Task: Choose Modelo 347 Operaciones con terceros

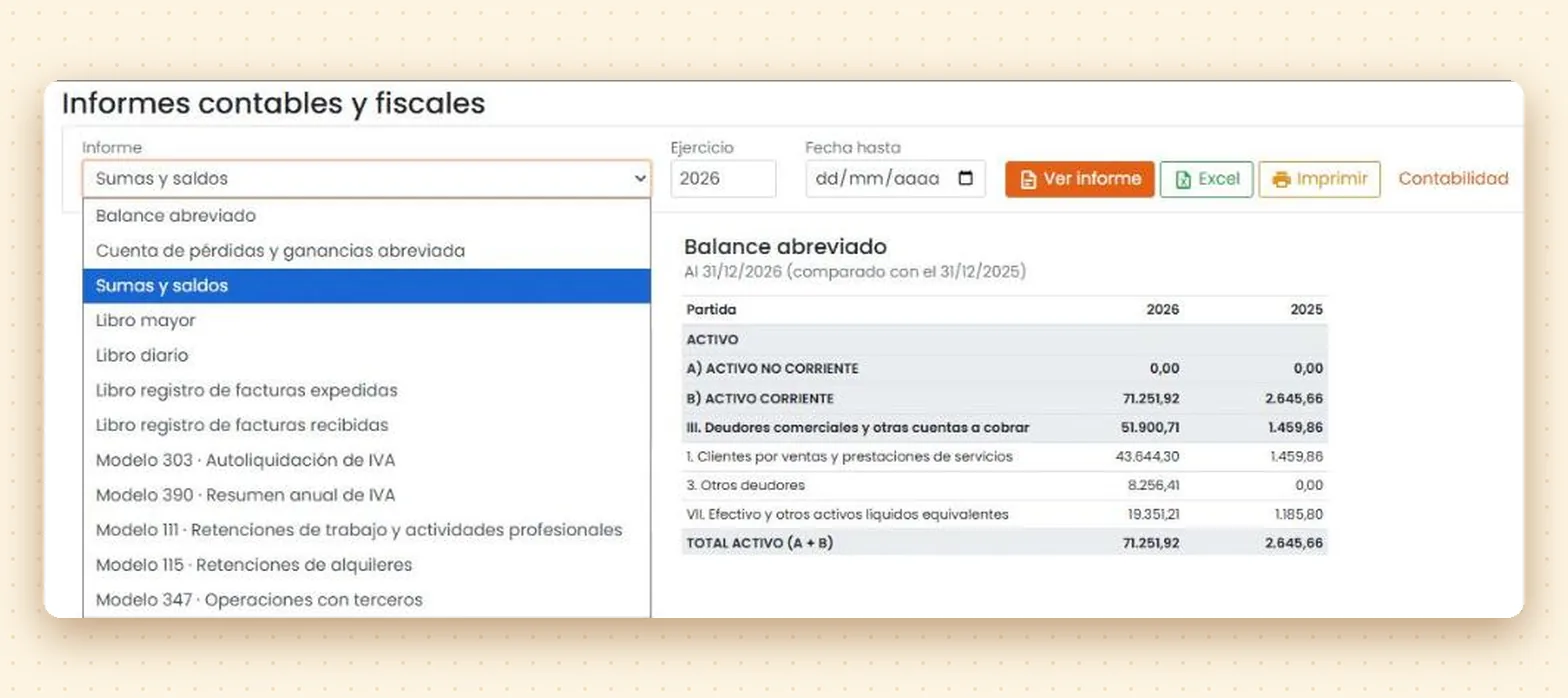Action: click(x=366, y=600)
